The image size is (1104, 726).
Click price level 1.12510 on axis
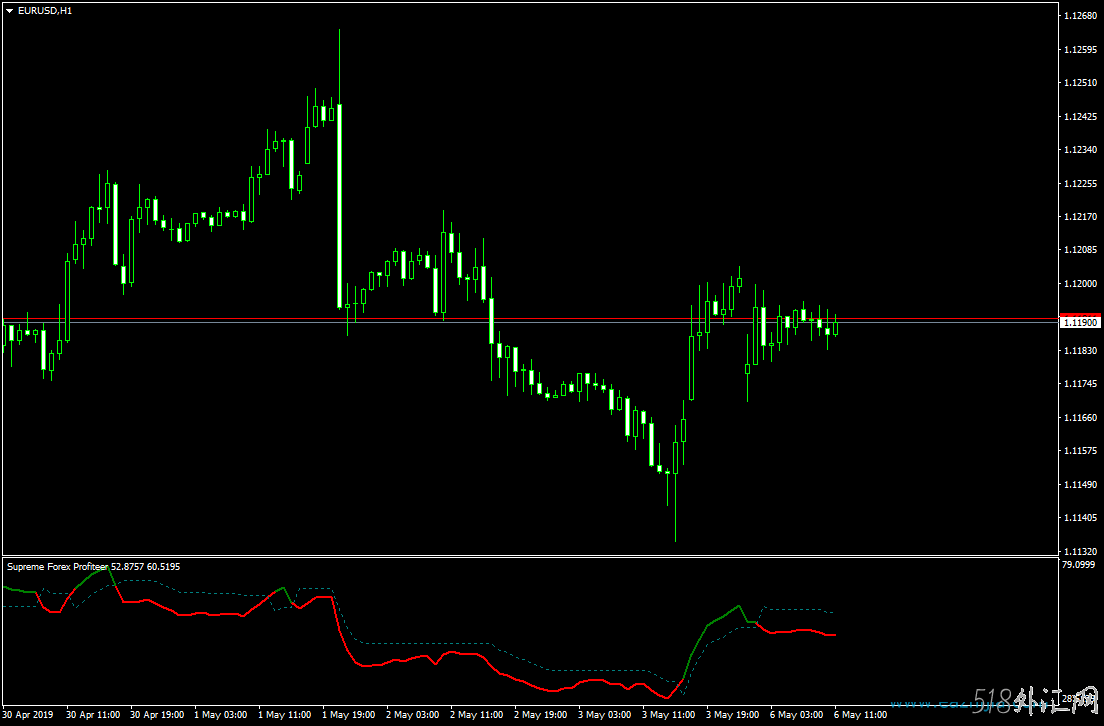[x=1081, y=82]
